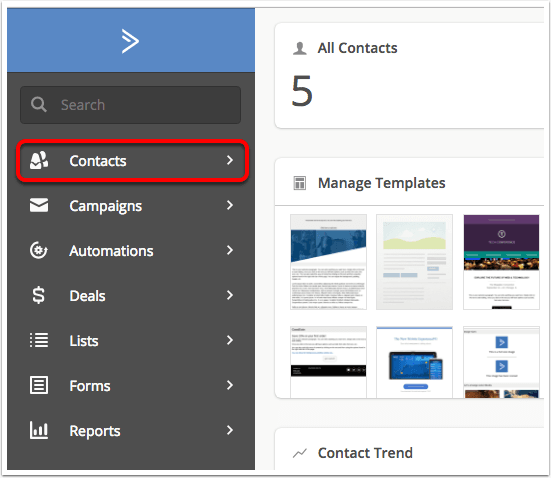Screen dimensions: 551x478
Task: Open the Manage Templates heading link
Action: tap(382, 183)
